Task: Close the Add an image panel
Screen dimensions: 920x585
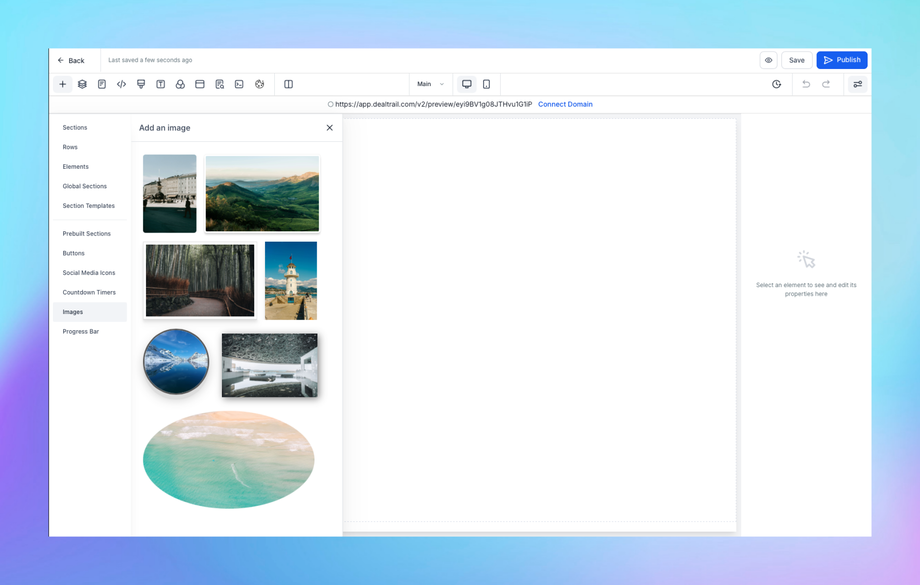Action: point(329,128)
